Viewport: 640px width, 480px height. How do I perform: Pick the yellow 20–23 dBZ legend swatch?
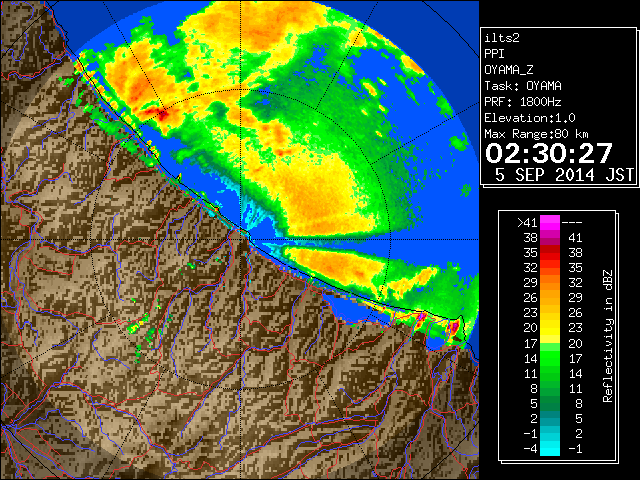(x=550, y=328)
